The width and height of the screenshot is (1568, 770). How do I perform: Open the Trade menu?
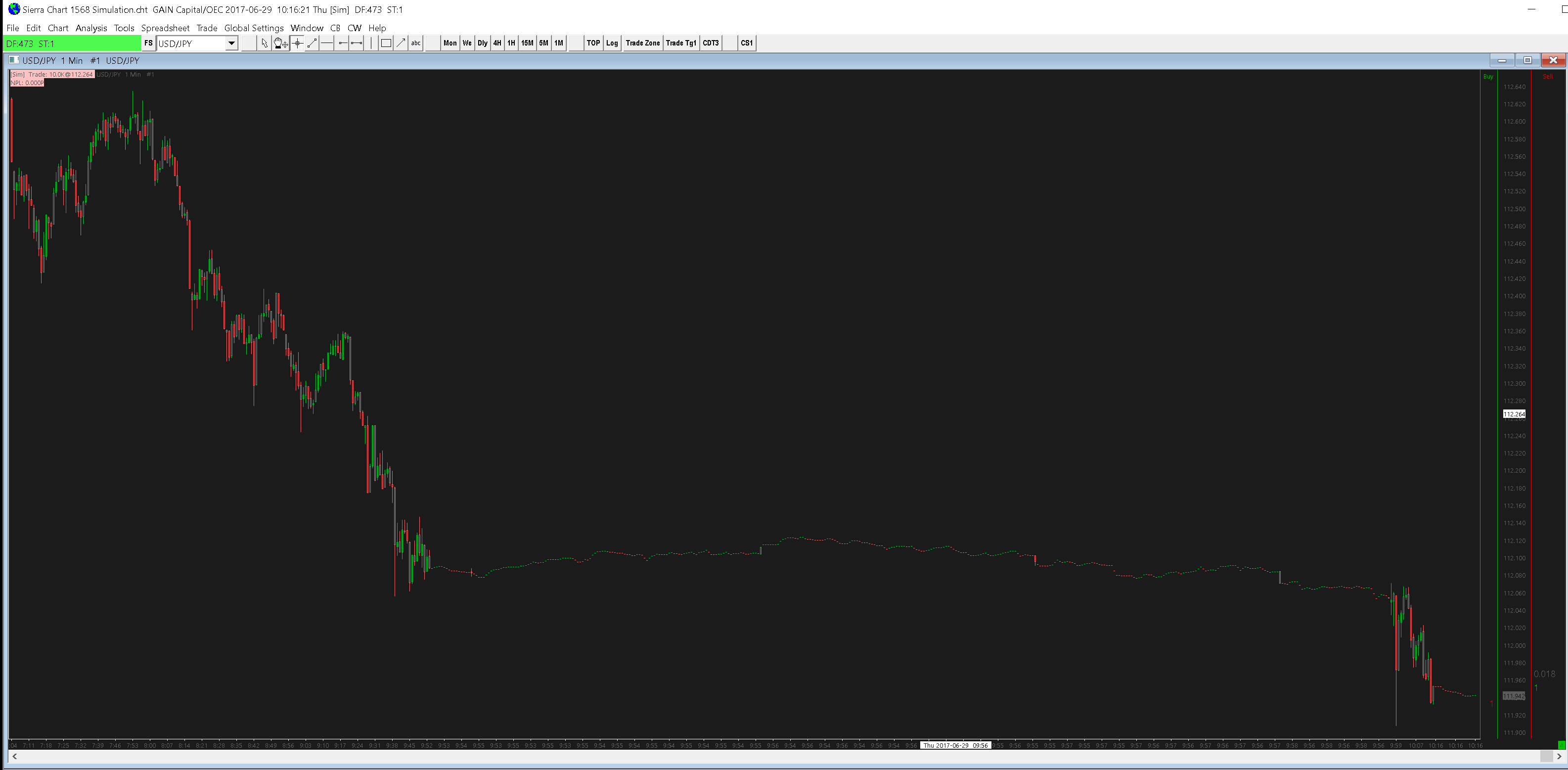(x=206, y=28)
